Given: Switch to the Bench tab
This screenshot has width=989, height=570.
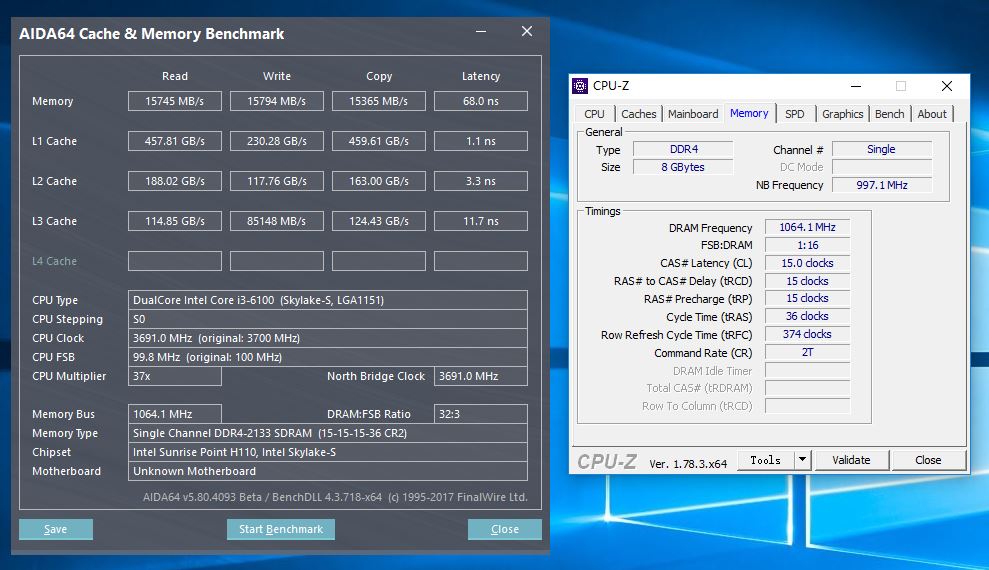Looking at the screenshot, I should coord(889,114).
